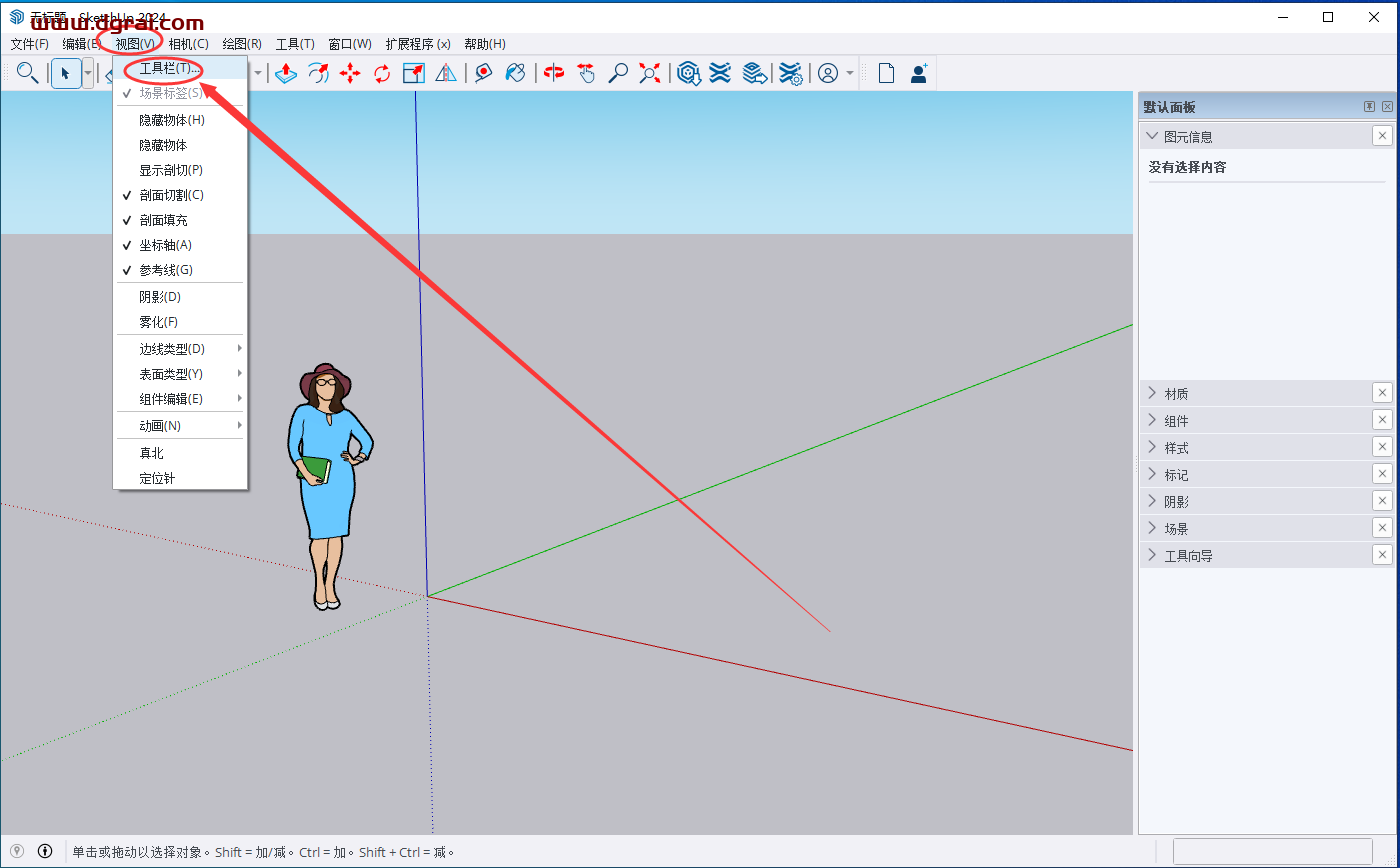Select the Rotate tool

point(382,73)
